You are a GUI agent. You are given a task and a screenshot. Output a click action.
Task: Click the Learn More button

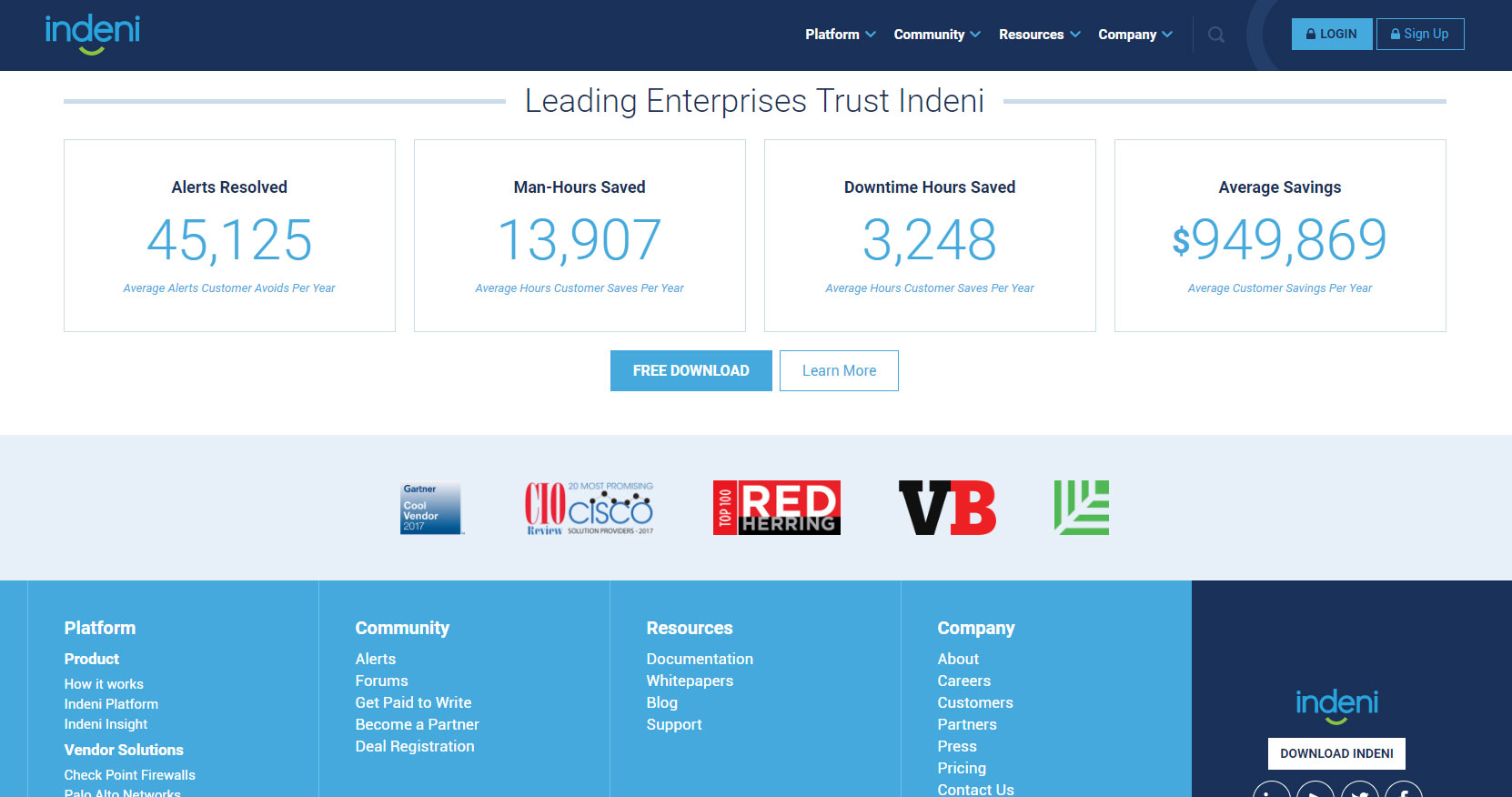click(839, 371)
